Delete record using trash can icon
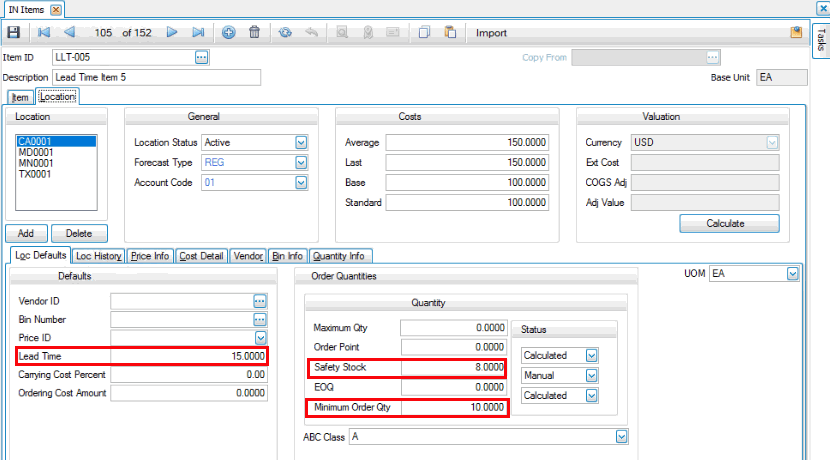 click(x=254, y=33)
